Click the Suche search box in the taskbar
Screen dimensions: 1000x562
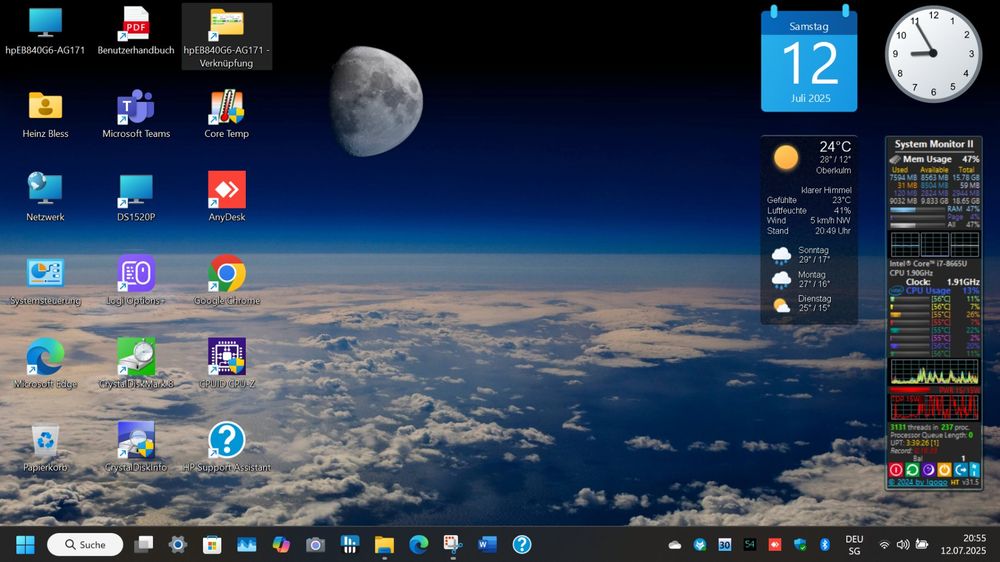tap(86, 545)
